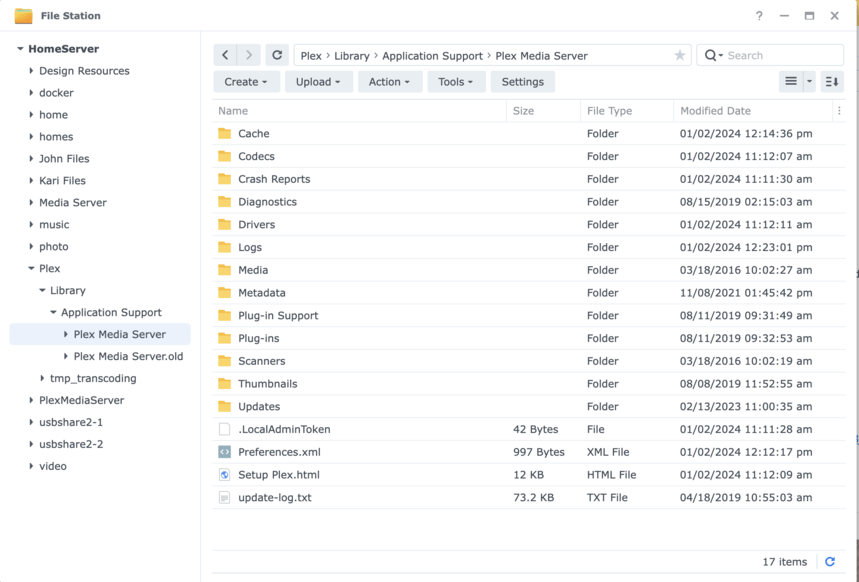Focus the Search input field
The width and height of the screenshot is (859, 582).
point(783,55)
